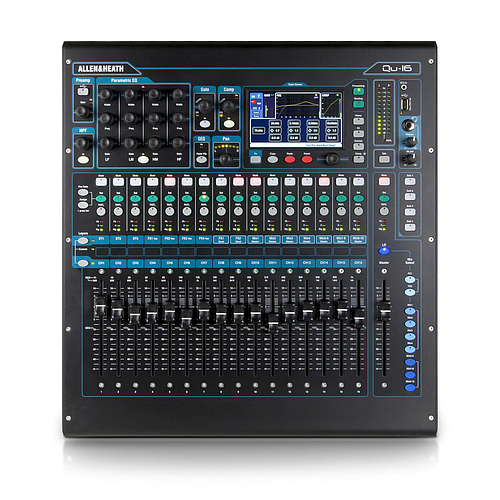Select channel CH12 with its Sel key

tap(290, 199)
